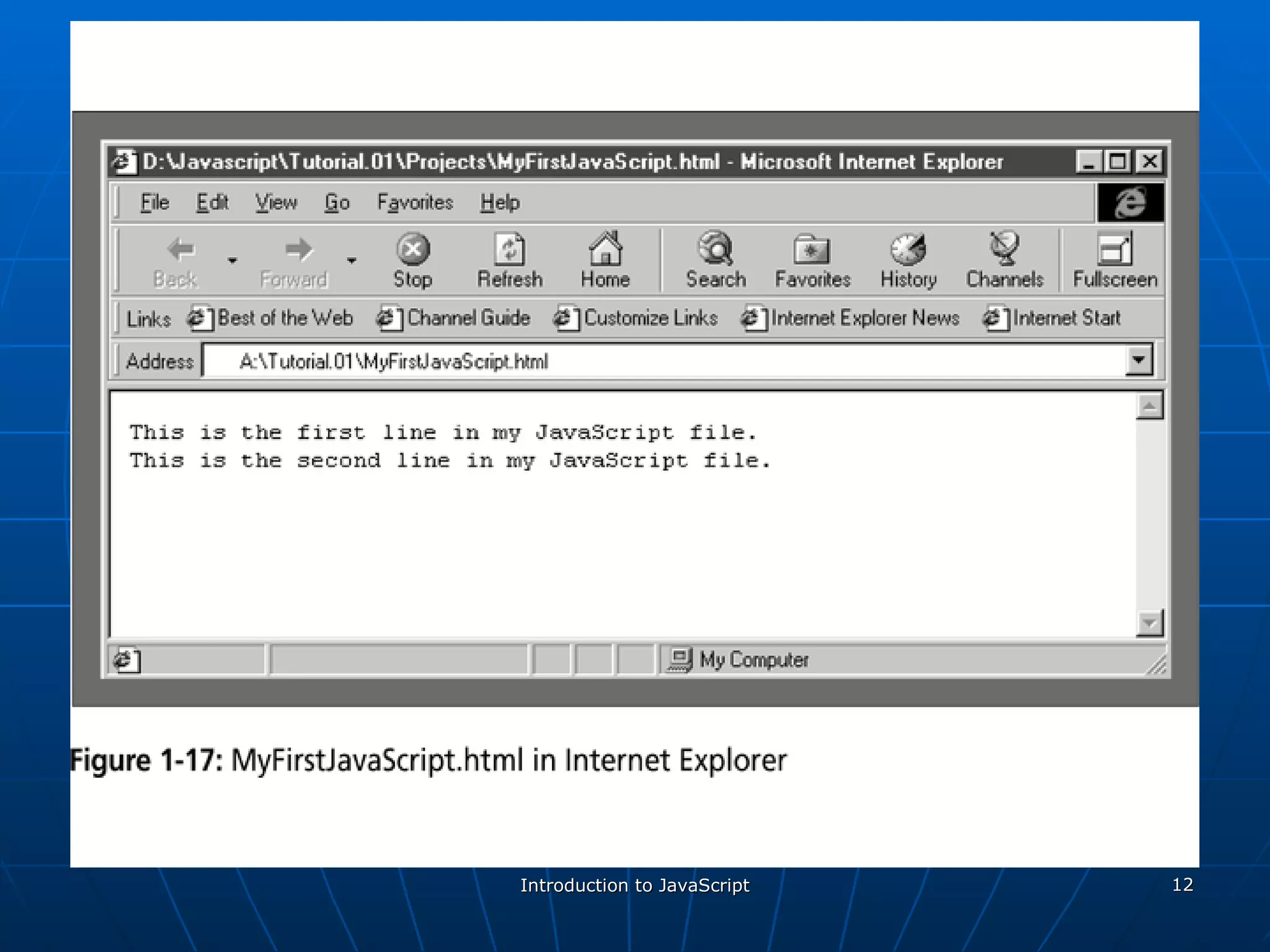Click the scroll down arrow of page
The height and width of the screenshot is (952, 1270).
pyautogui.click(x=1149, y=623)
